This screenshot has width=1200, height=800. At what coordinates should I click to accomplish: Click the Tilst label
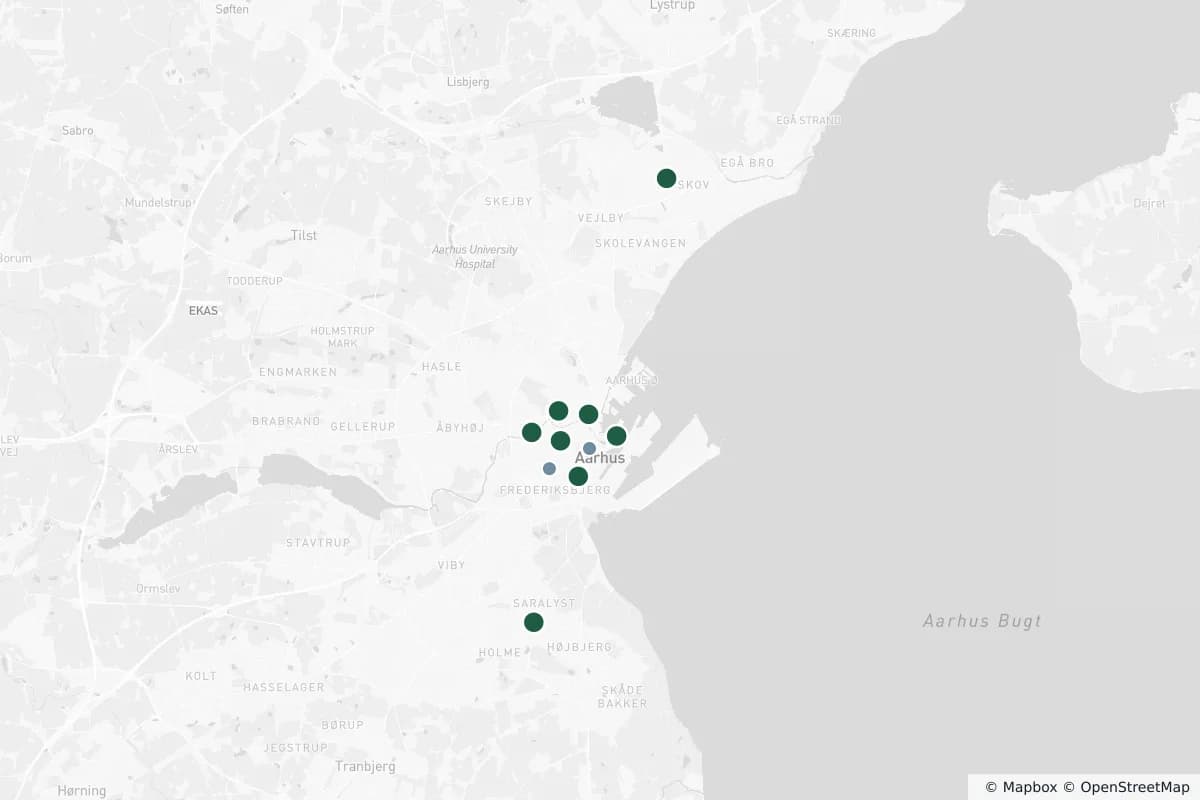[303, 235]
